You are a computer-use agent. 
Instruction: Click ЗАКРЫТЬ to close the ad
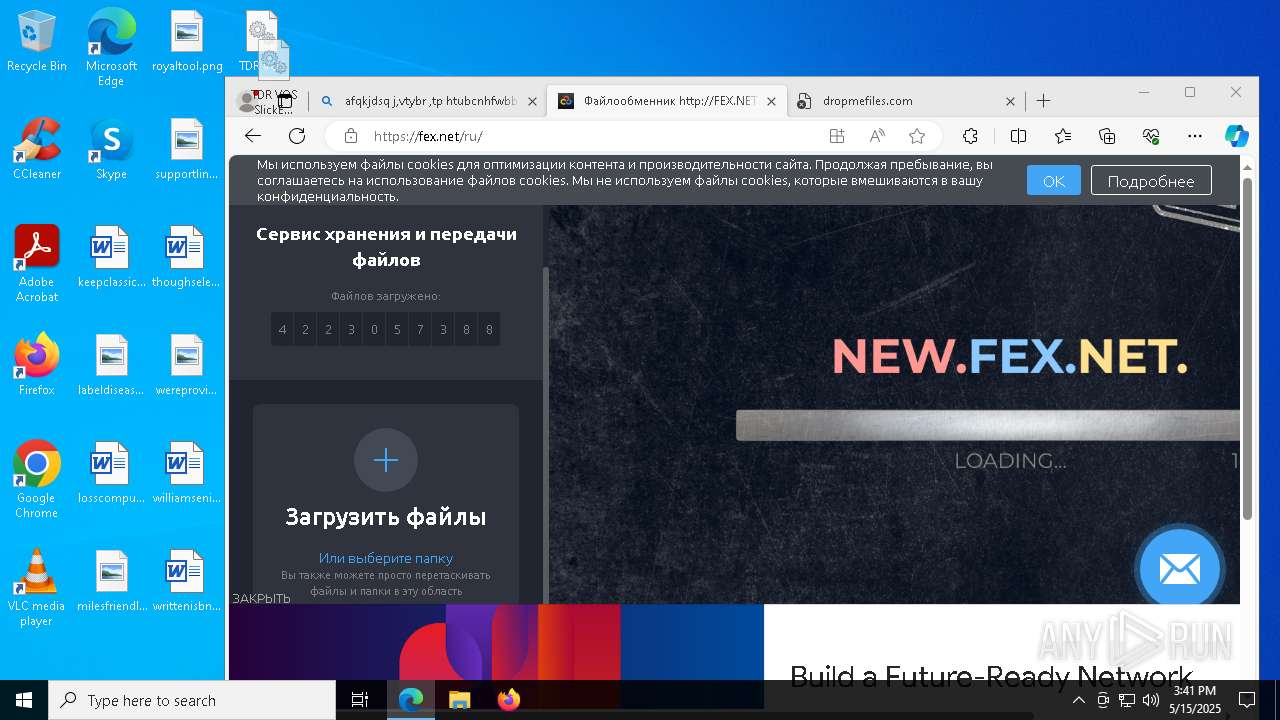261,598
